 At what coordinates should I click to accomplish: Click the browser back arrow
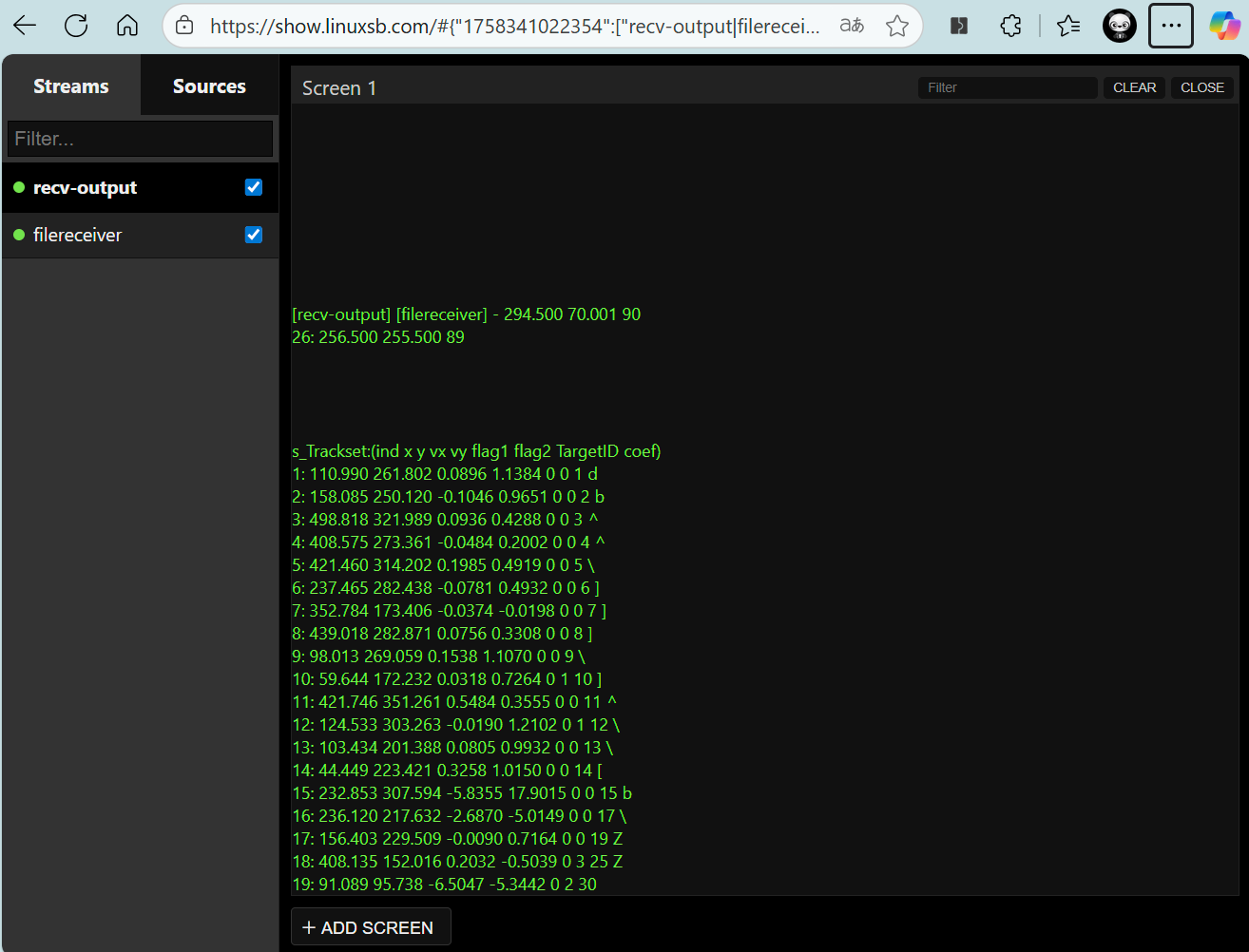[x=26, y=27]
